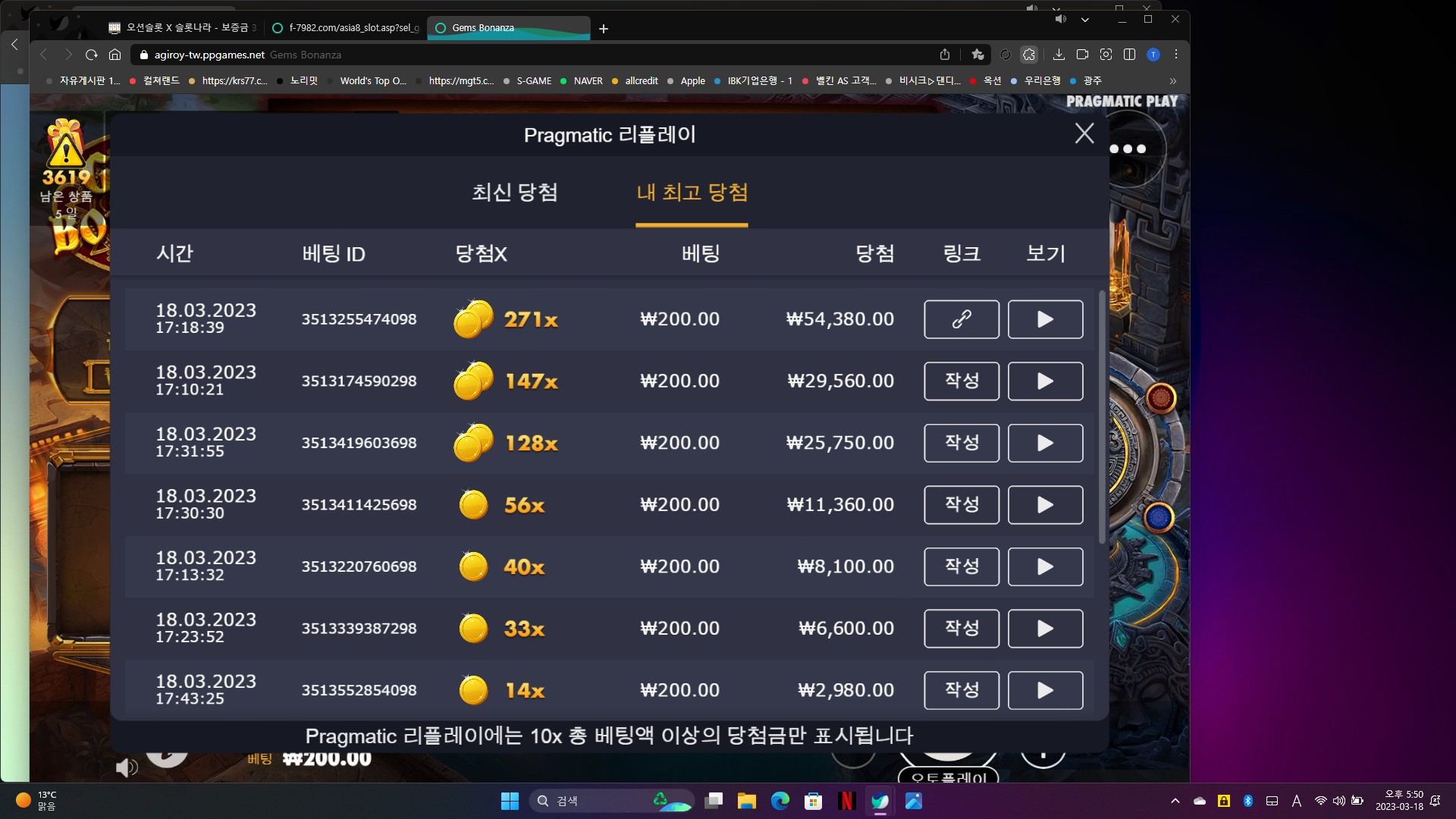Open the 자유게시판 bookmark

pyautogui.click(x=83, y=81)
